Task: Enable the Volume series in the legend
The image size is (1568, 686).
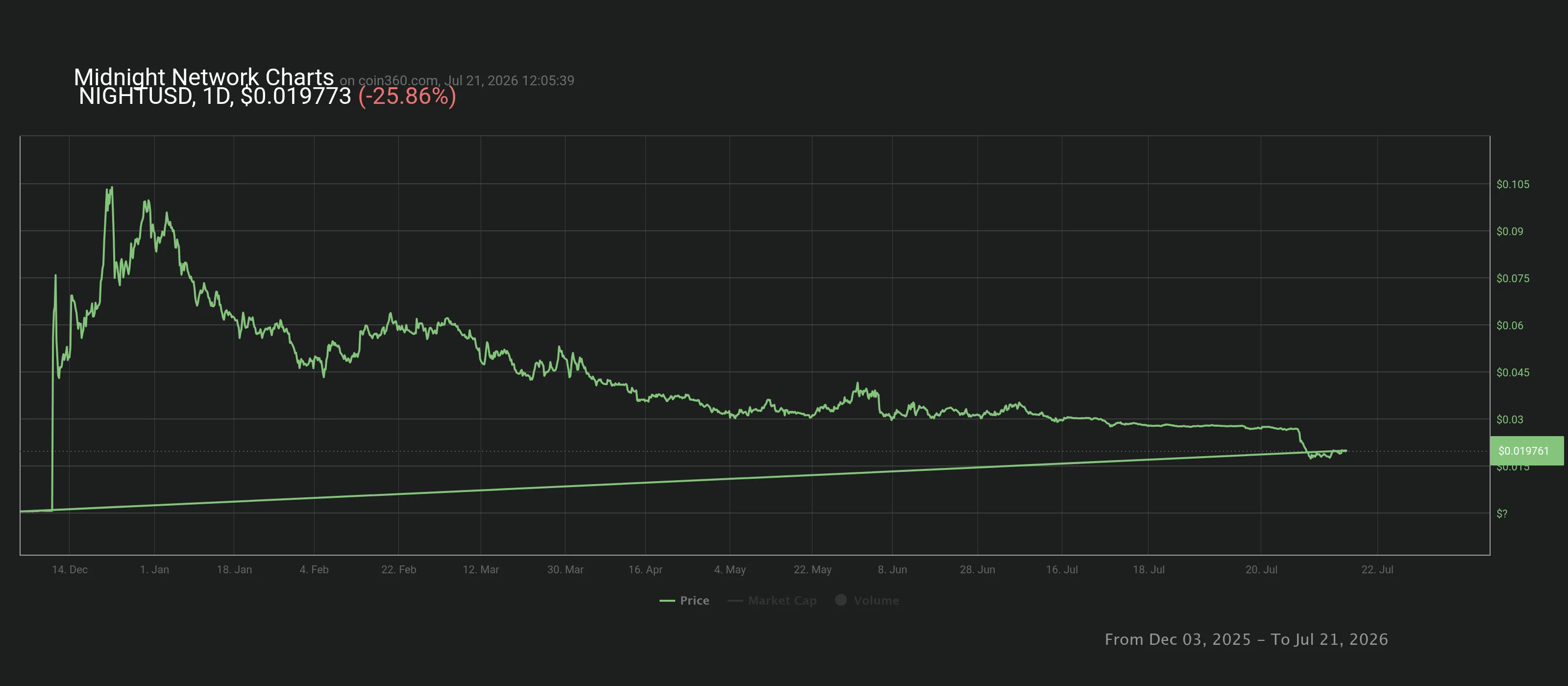Action: [x=867, y=600]
